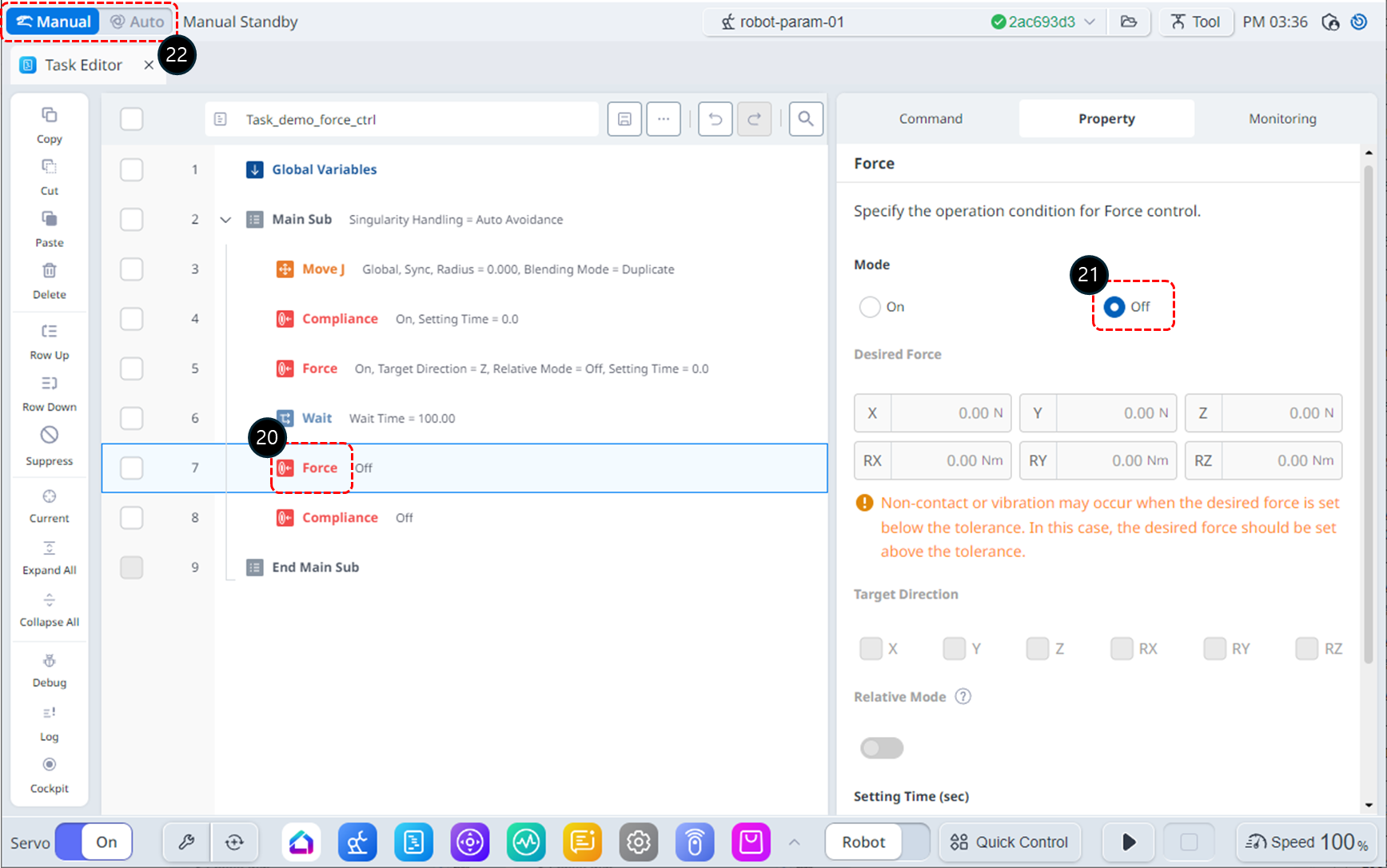Open the Debug tool
The width and height of the screenshot is (1387, 868).
[49, 662]
